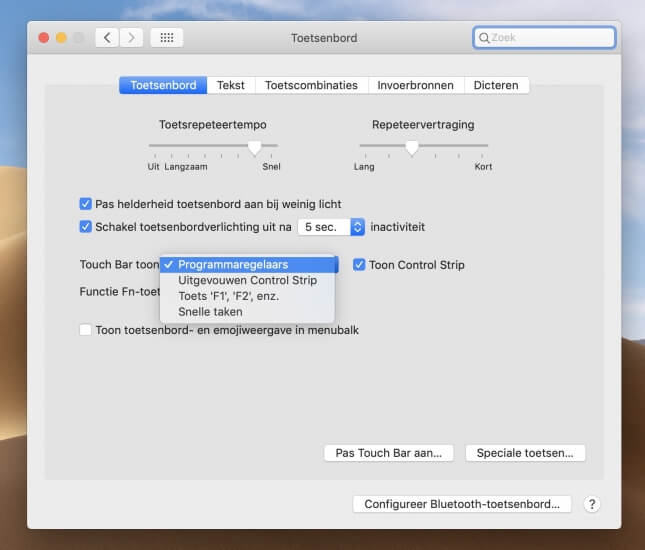This screenshot has width=645, height=550.
Task: Choose 'Uitgevouwen Control Strip' from the list
Action: click(247, 281)
